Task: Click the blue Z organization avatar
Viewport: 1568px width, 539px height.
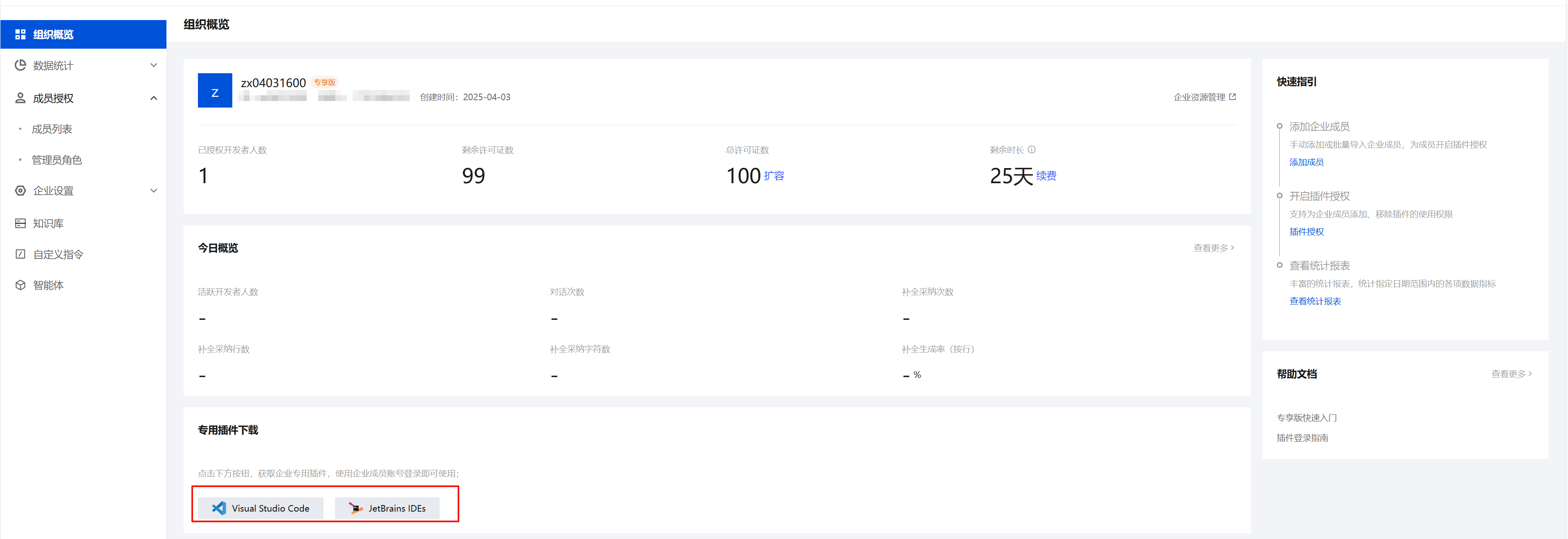Action: [x=214, y=91]
